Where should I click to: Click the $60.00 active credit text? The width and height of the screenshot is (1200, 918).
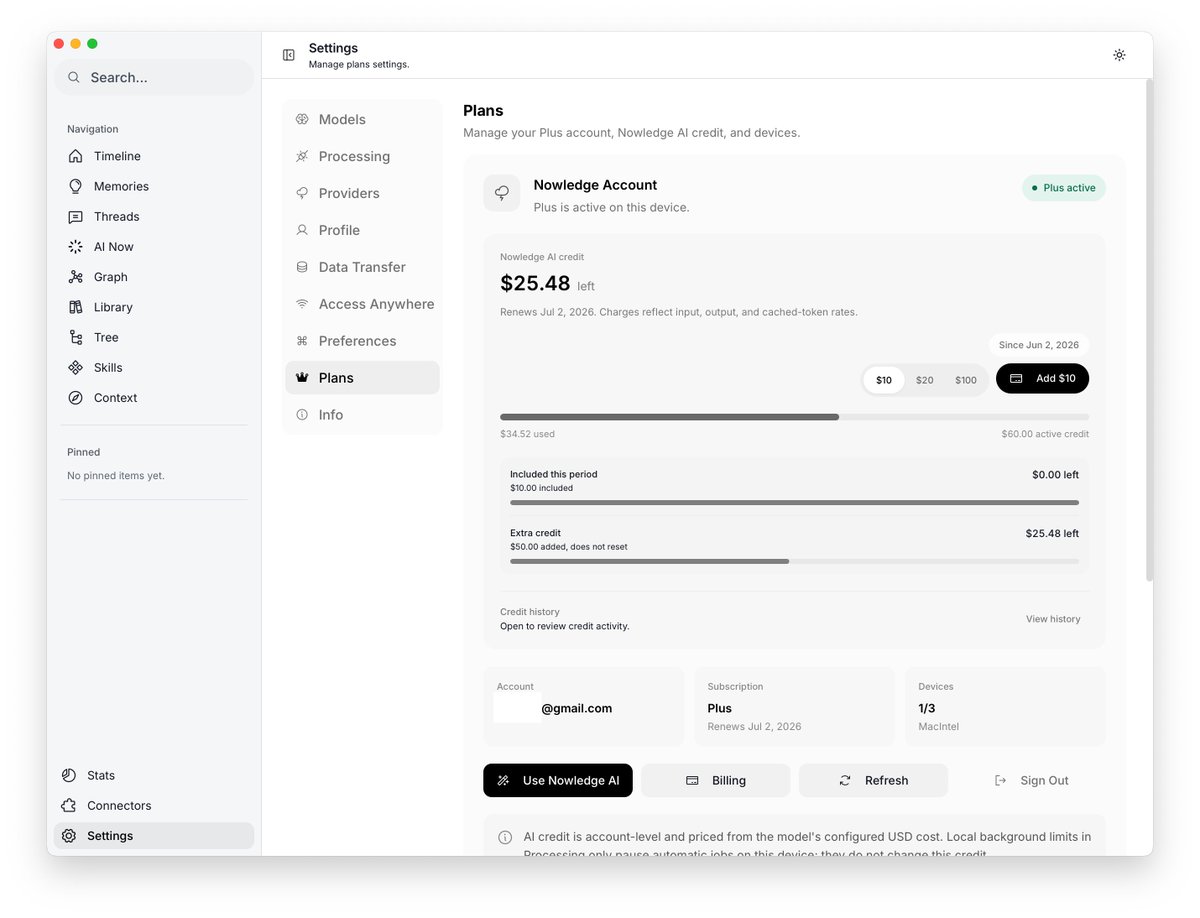pyautogui.click(x=1045, y=434)
